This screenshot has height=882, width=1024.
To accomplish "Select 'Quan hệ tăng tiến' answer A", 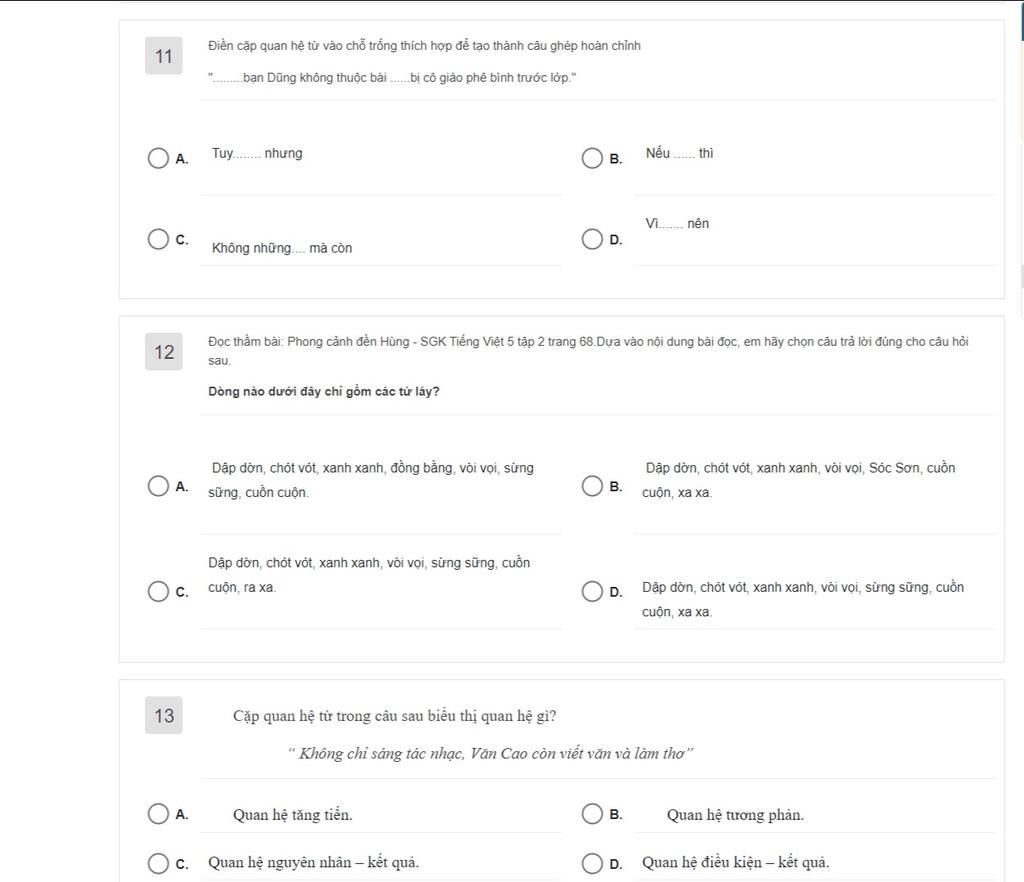I will [x=158, y=813].
